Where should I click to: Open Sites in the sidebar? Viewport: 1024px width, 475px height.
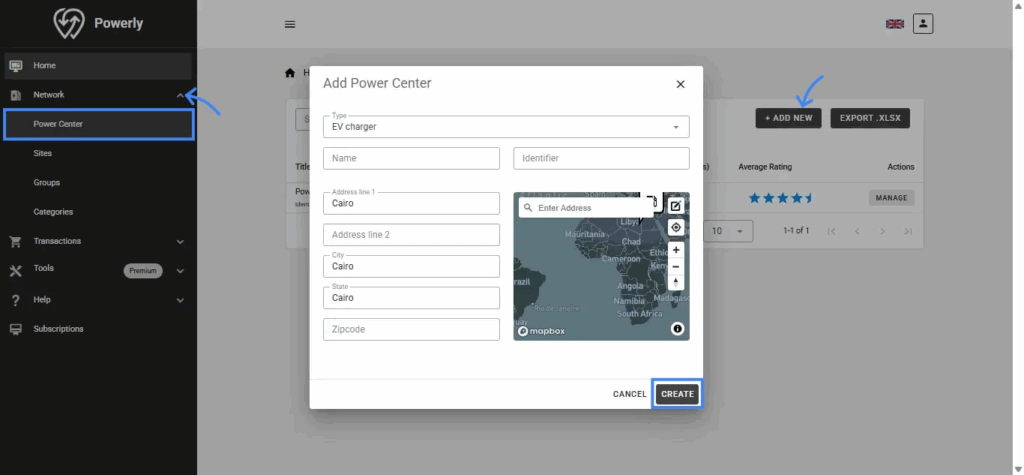pos(42,154)
